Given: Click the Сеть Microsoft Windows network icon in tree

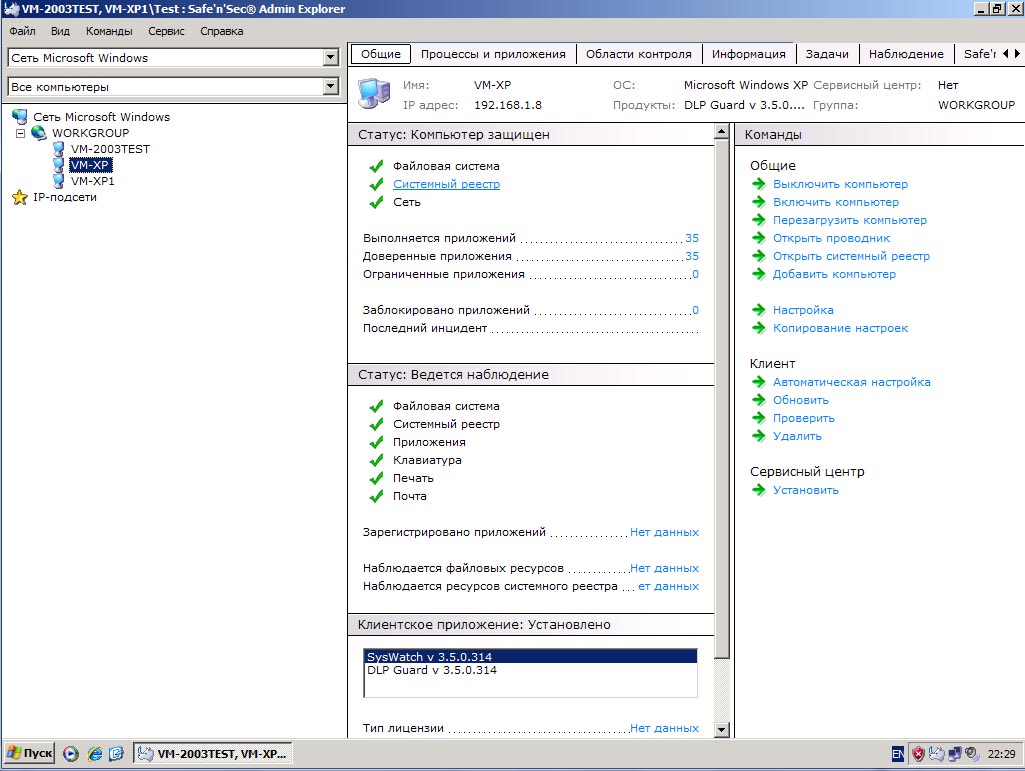Looking at the screenshot, I should (20, 117).
